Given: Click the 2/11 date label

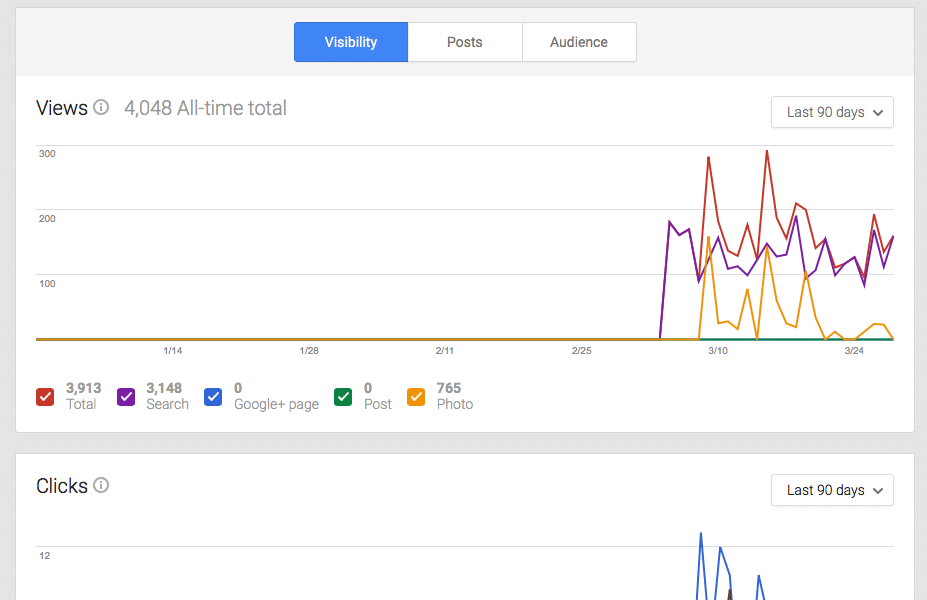Looking at the screenshot, I should tap(445, 351).
